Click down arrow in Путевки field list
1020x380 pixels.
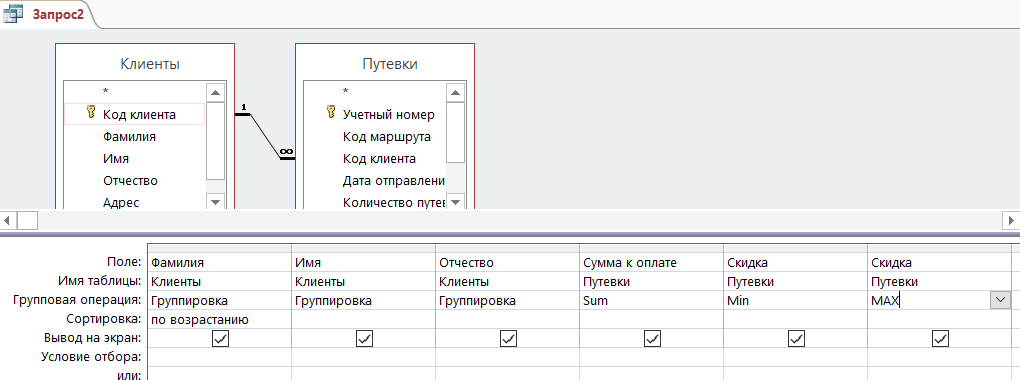click(456, 202)
